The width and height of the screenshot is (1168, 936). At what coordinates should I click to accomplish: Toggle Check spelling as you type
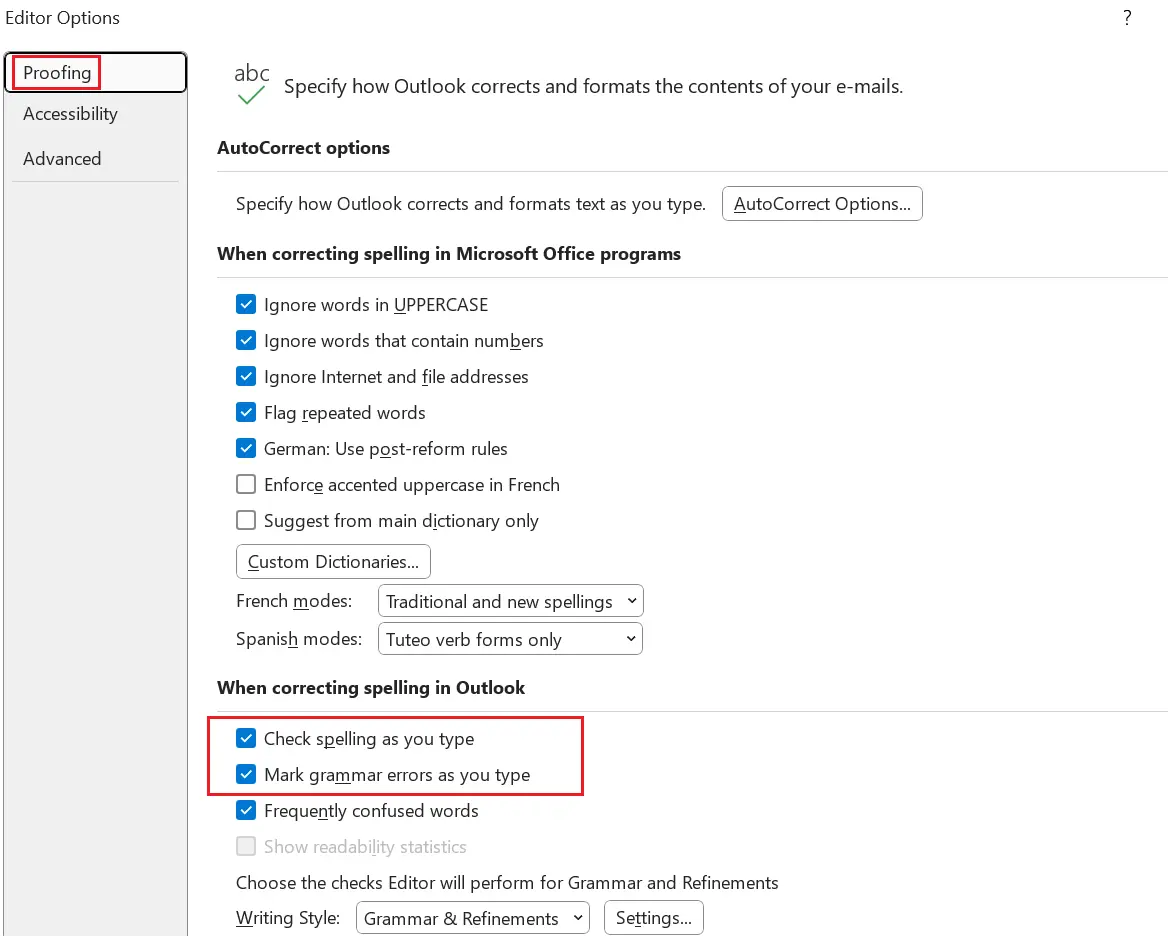click(246, 738)
